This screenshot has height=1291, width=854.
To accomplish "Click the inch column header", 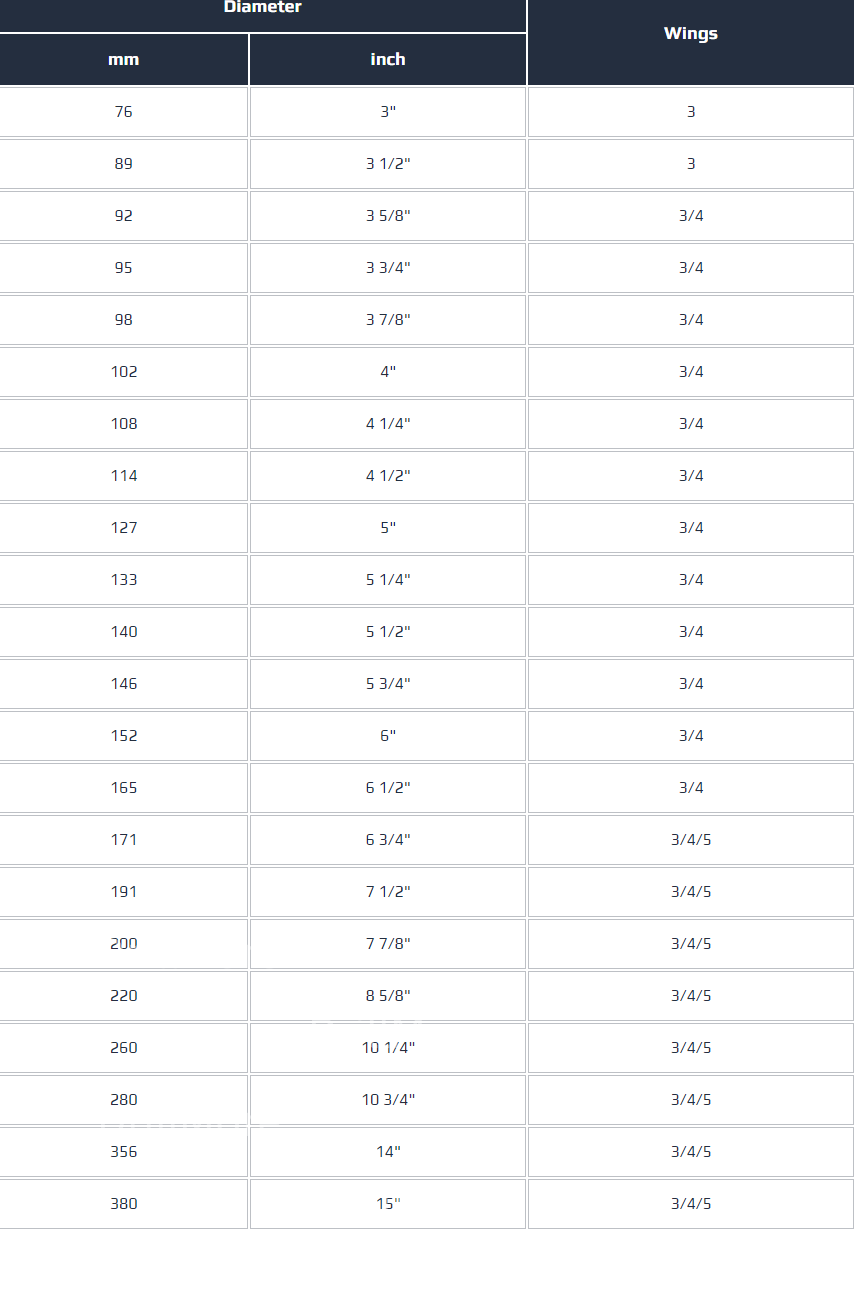I will [388, 60].
